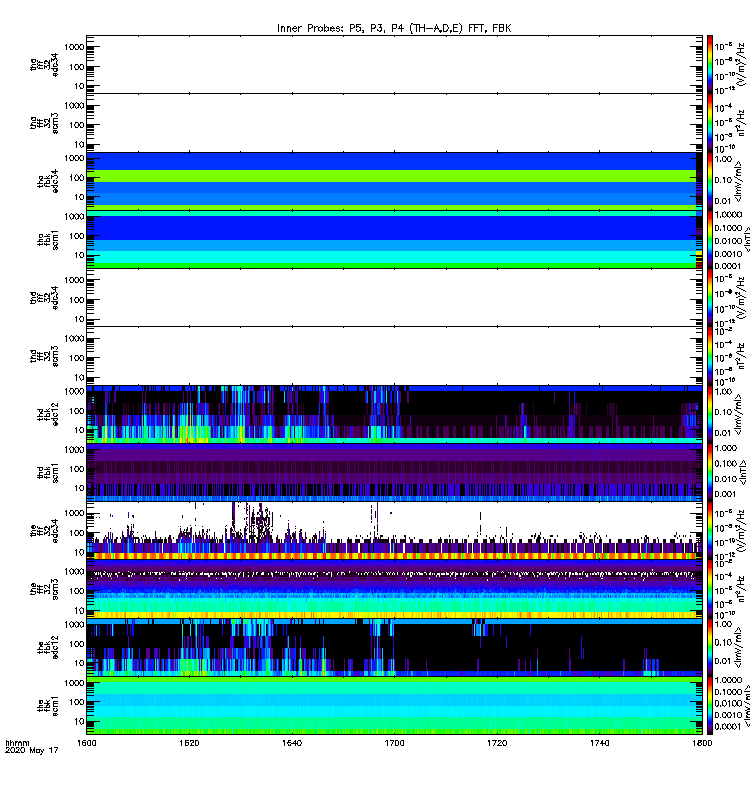Click the '2020 May 17' date label
Viewport: 750px width, 800px height.
pyautogui.click(x=32, y=751)
